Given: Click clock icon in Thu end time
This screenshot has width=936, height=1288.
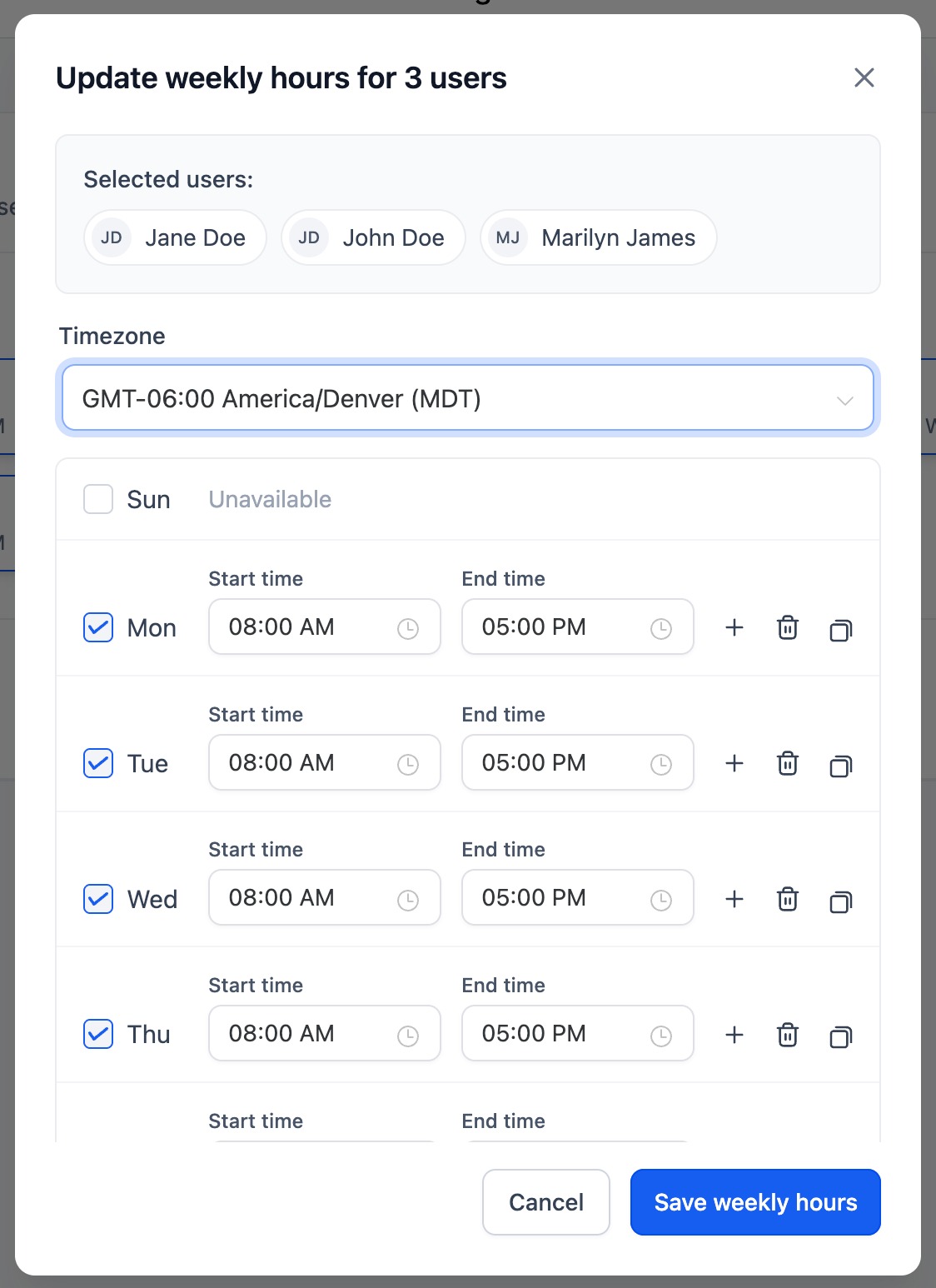Looking at the screenshot, I should 661,1036.
